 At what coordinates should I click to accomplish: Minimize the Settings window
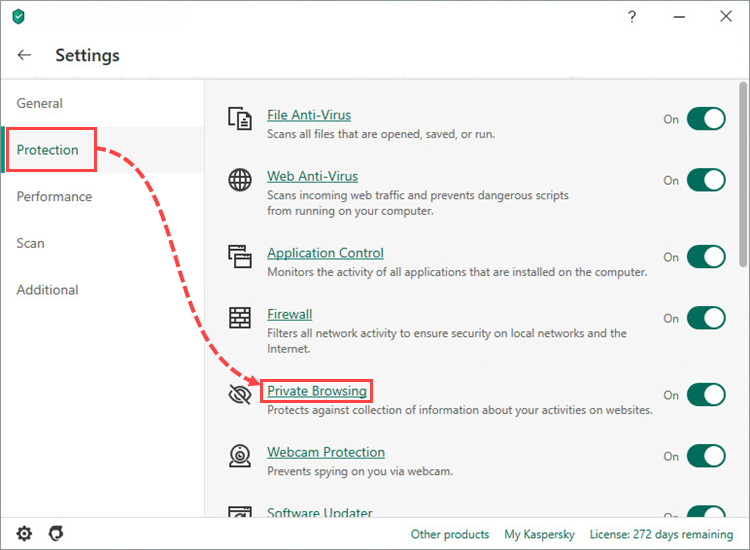[679, 17]
